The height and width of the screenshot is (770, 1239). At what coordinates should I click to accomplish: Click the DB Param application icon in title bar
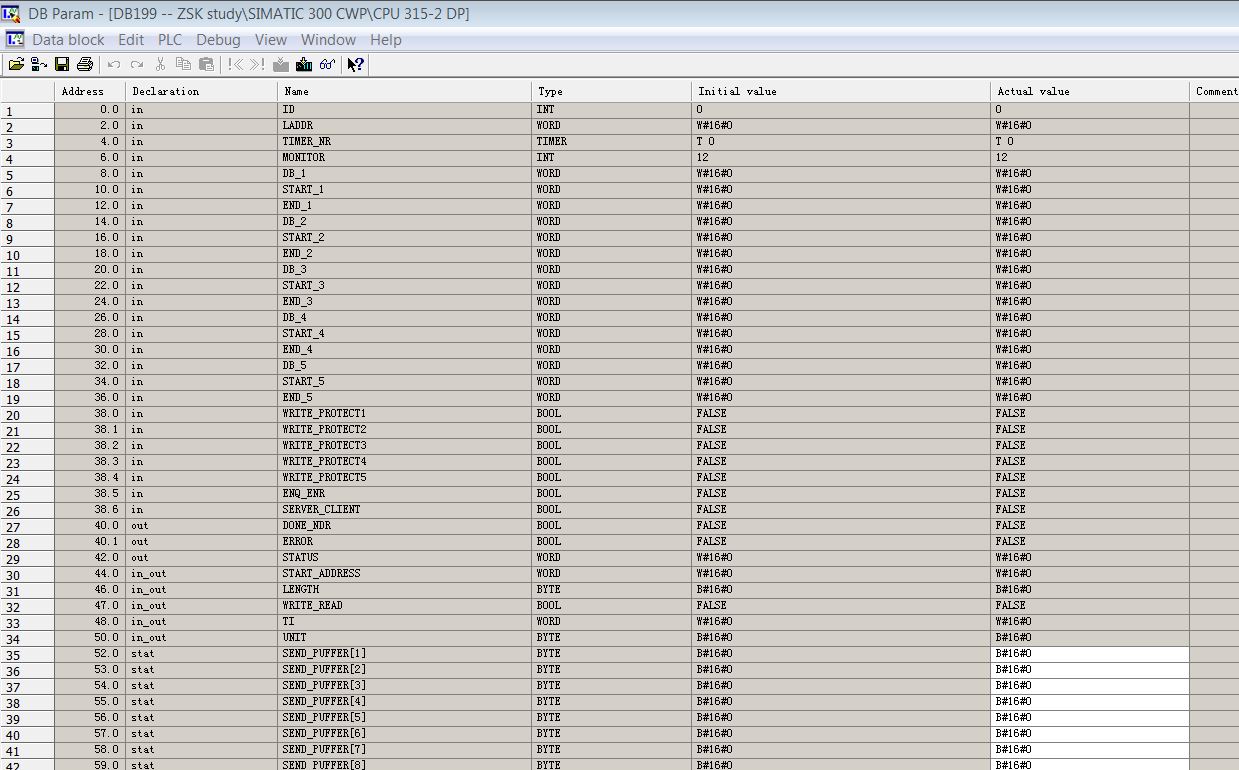(x=13, y=13)
